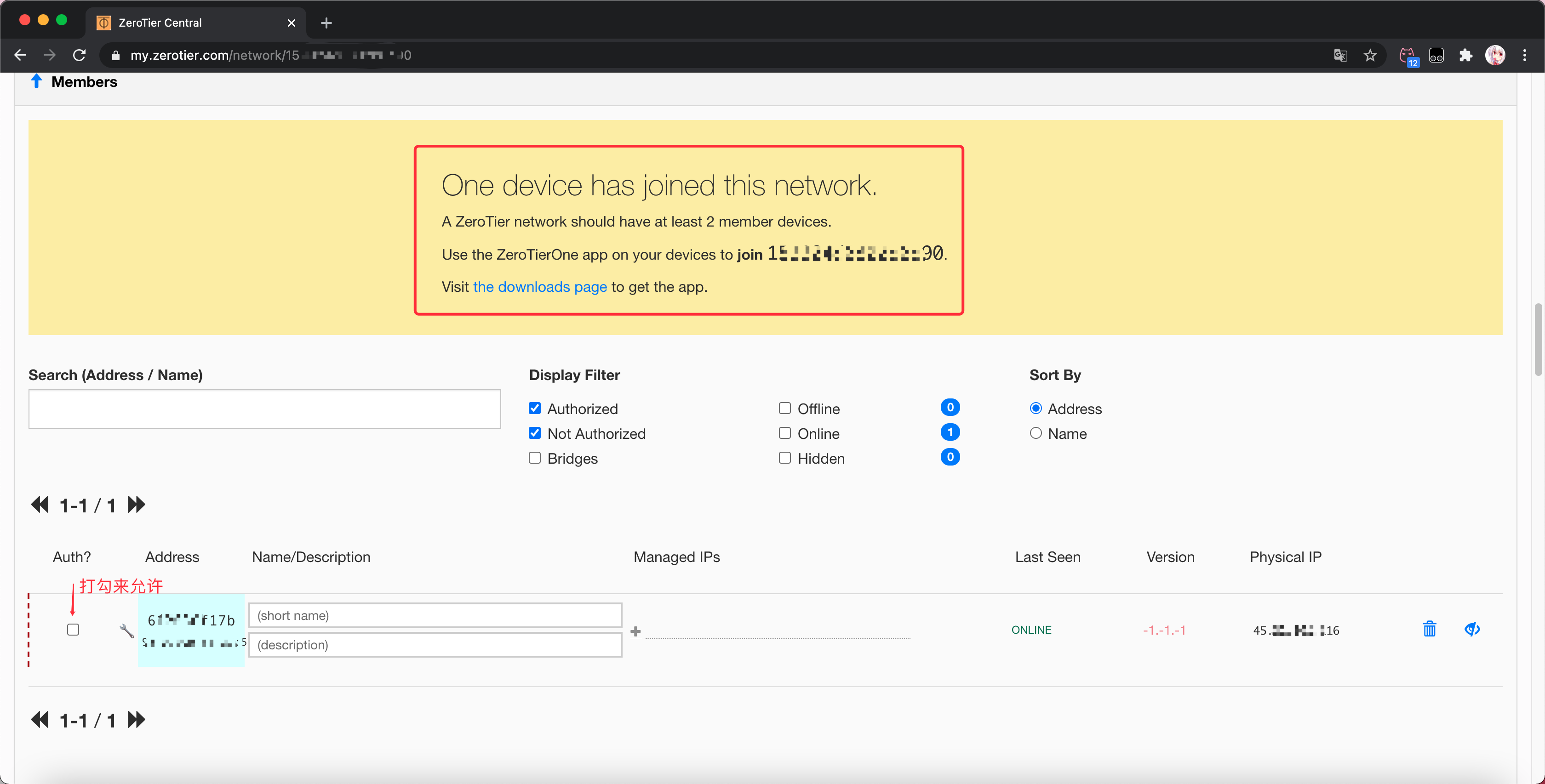
Task: Check the Auth checkbox for the member
Action: coord(73,629)
